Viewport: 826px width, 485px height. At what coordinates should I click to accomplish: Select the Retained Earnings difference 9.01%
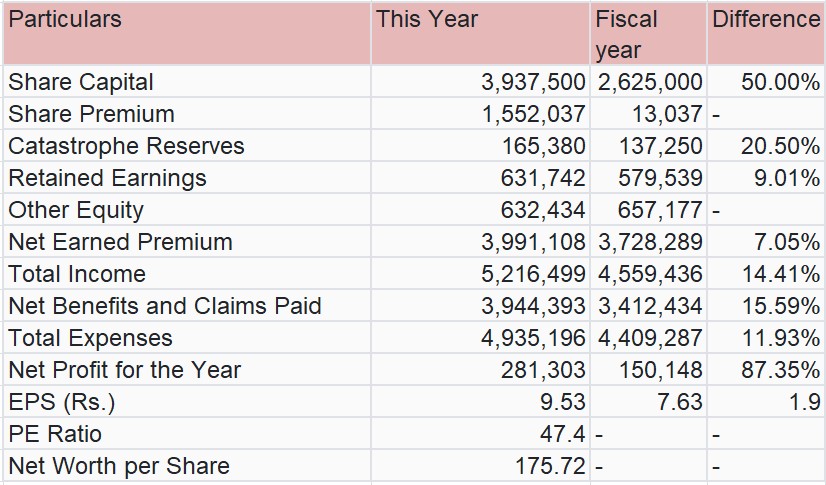pyautogui.click(x=780, y=178)
